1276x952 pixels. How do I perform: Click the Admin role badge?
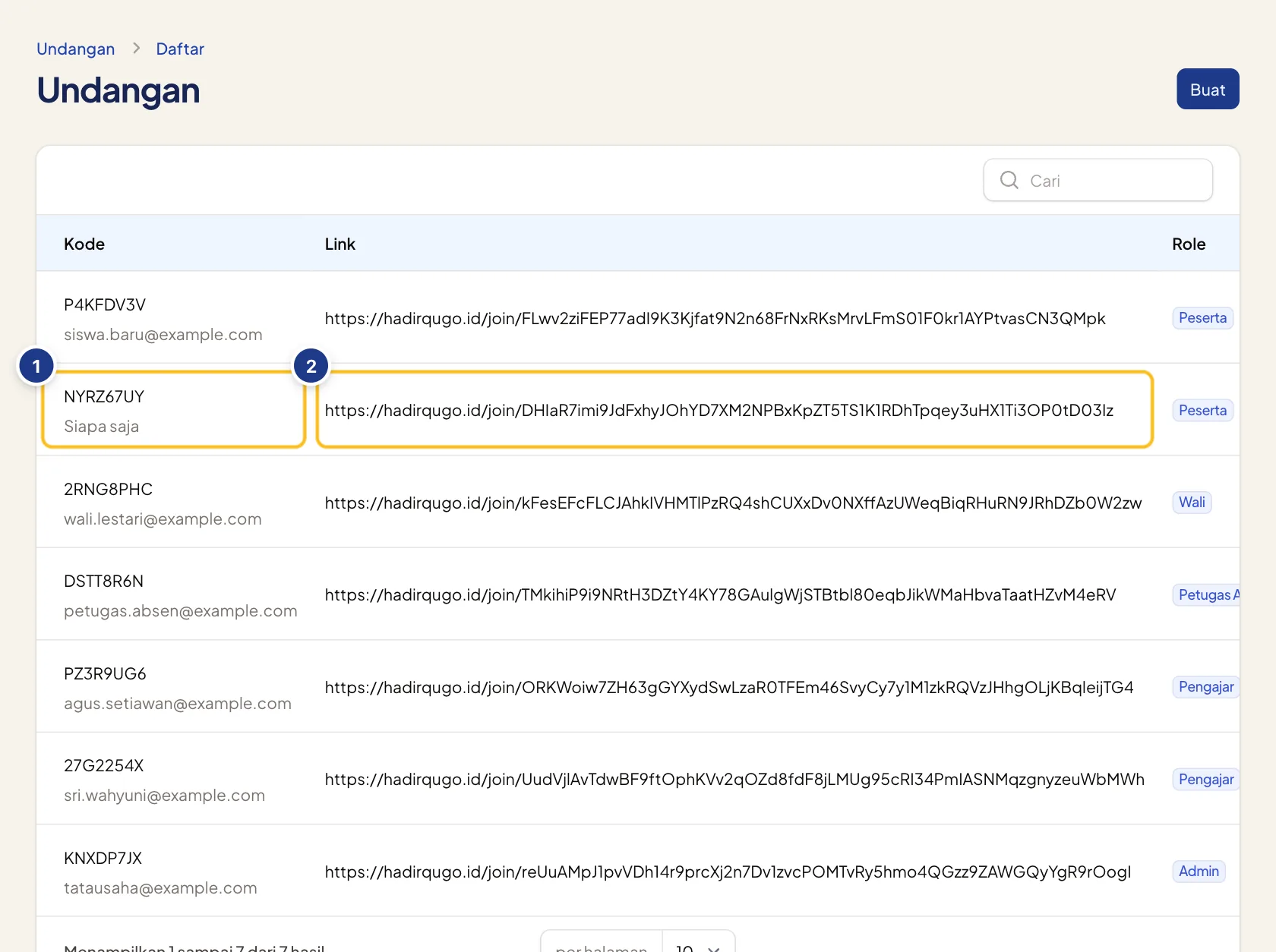1199,872
